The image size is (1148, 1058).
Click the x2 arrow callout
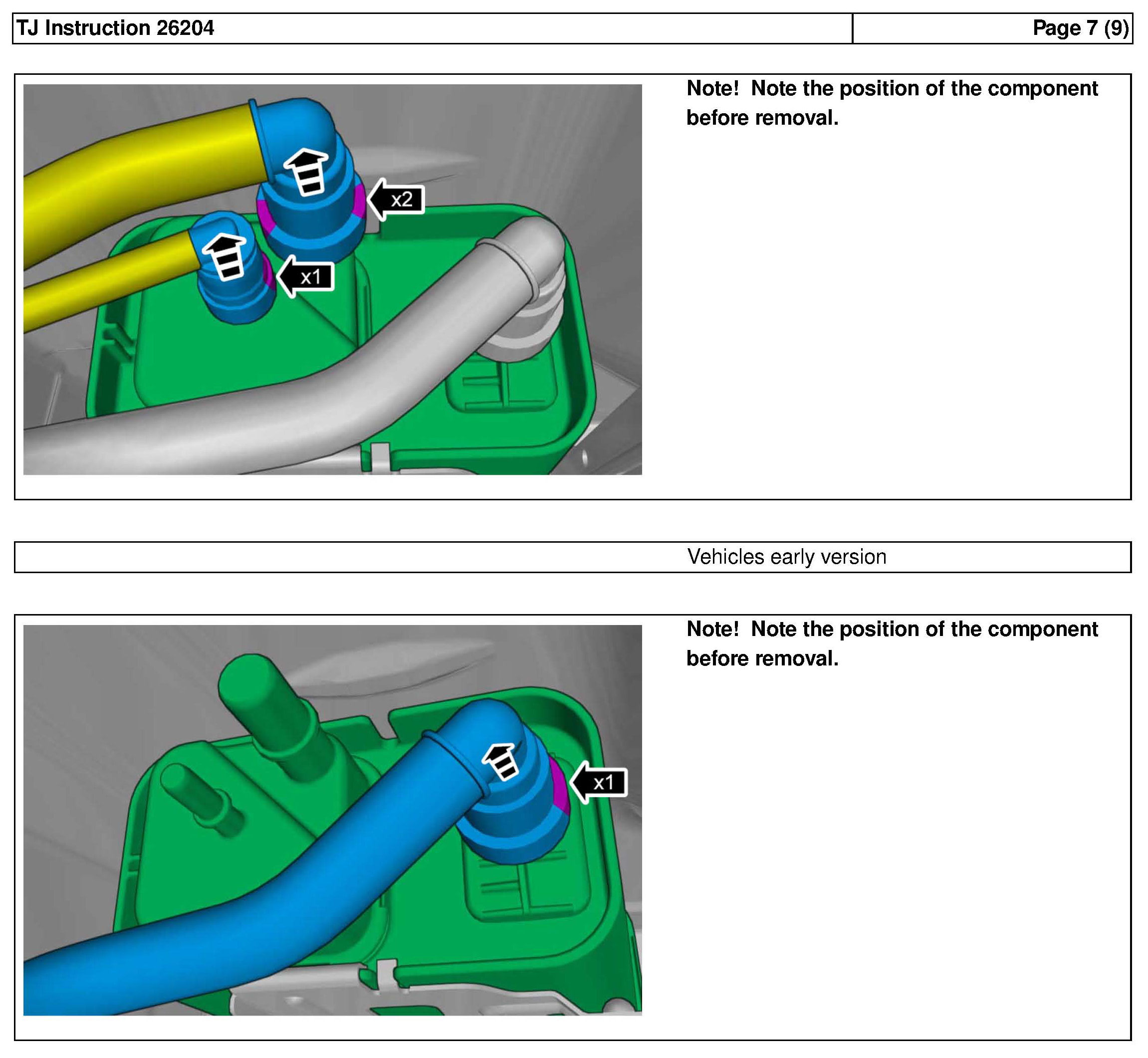[396, 199]
